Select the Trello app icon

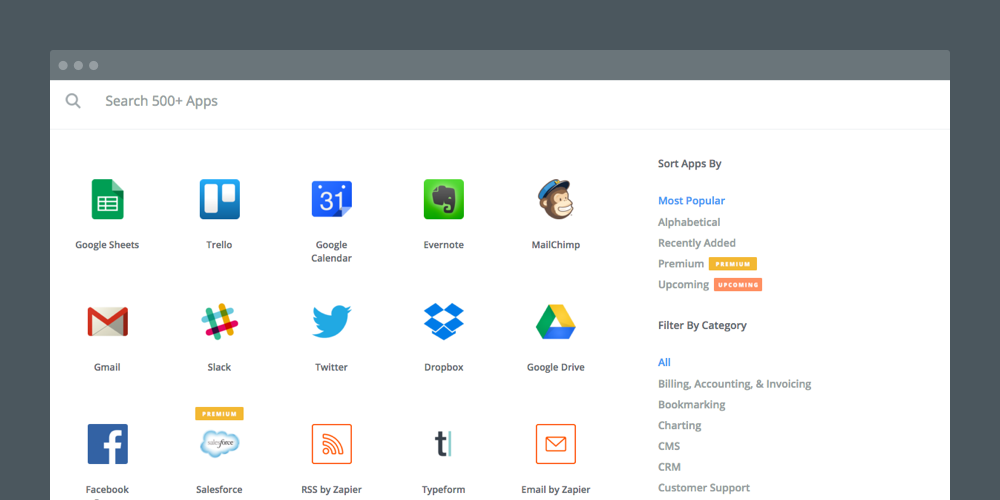point(219,199)
